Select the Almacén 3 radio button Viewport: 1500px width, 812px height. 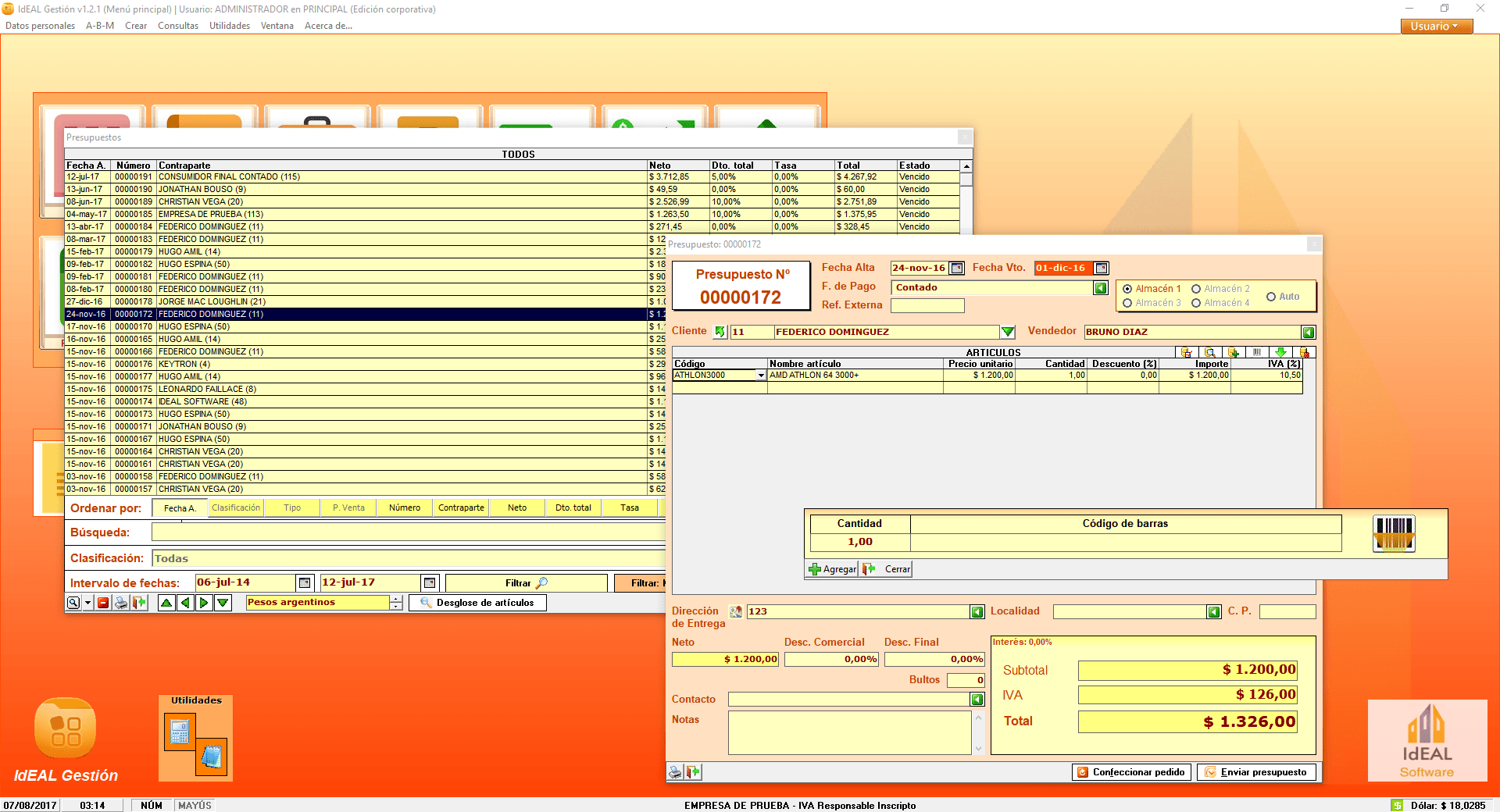pyautogui.click(x=1127, y=303)
